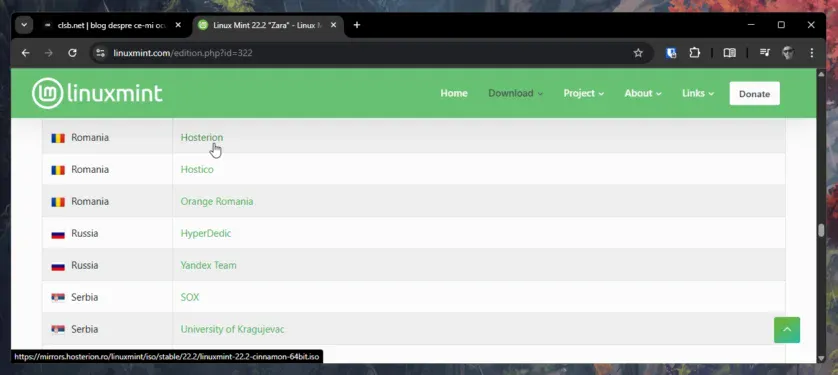
Task: Click Romania text in Orange Romania row
Action: 90,201
